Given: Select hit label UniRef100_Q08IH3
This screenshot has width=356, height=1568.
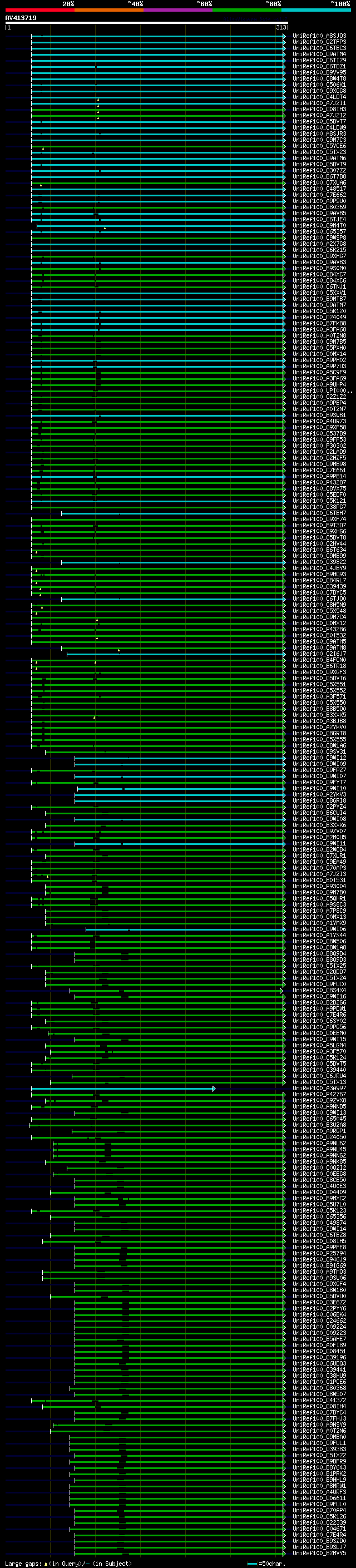Looking at the screenshot, I should click(319, 110).
